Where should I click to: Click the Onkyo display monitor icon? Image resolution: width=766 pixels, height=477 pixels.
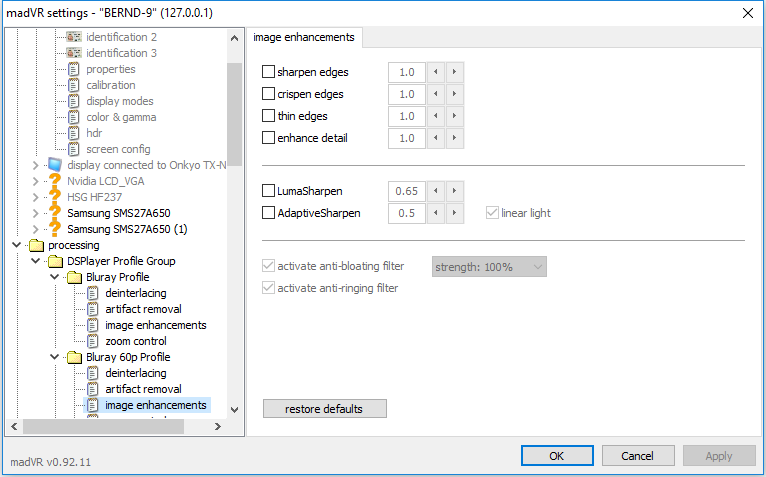pyautogui.click(x=55, y=165)
